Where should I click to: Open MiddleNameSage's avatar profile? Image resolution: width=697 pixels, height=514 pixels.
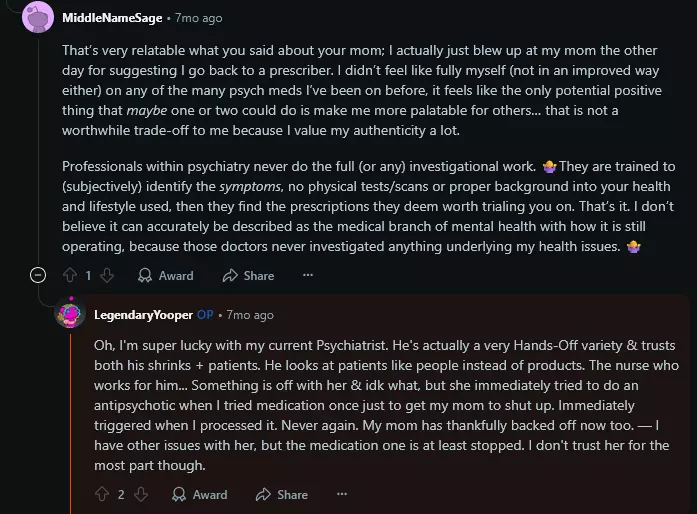(x=39, y=18)
